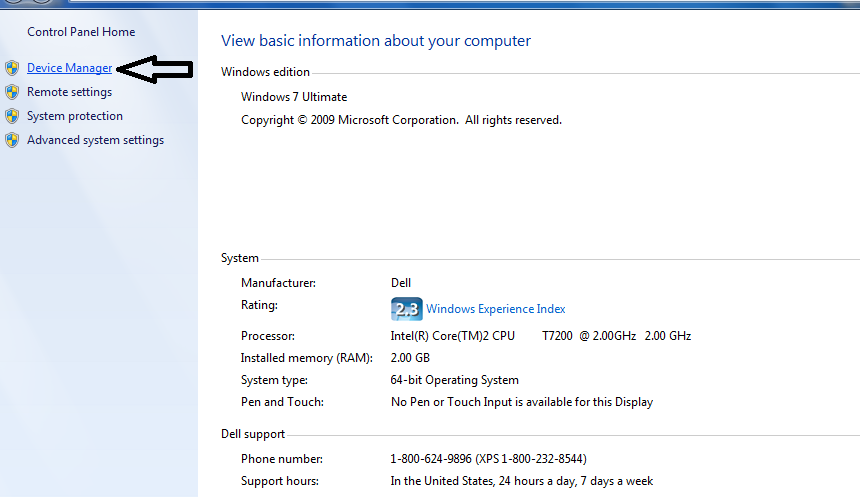The image size is (860, 497).
Task: Click the installed memory value 2.00 GB
Action: pos(410,358)
